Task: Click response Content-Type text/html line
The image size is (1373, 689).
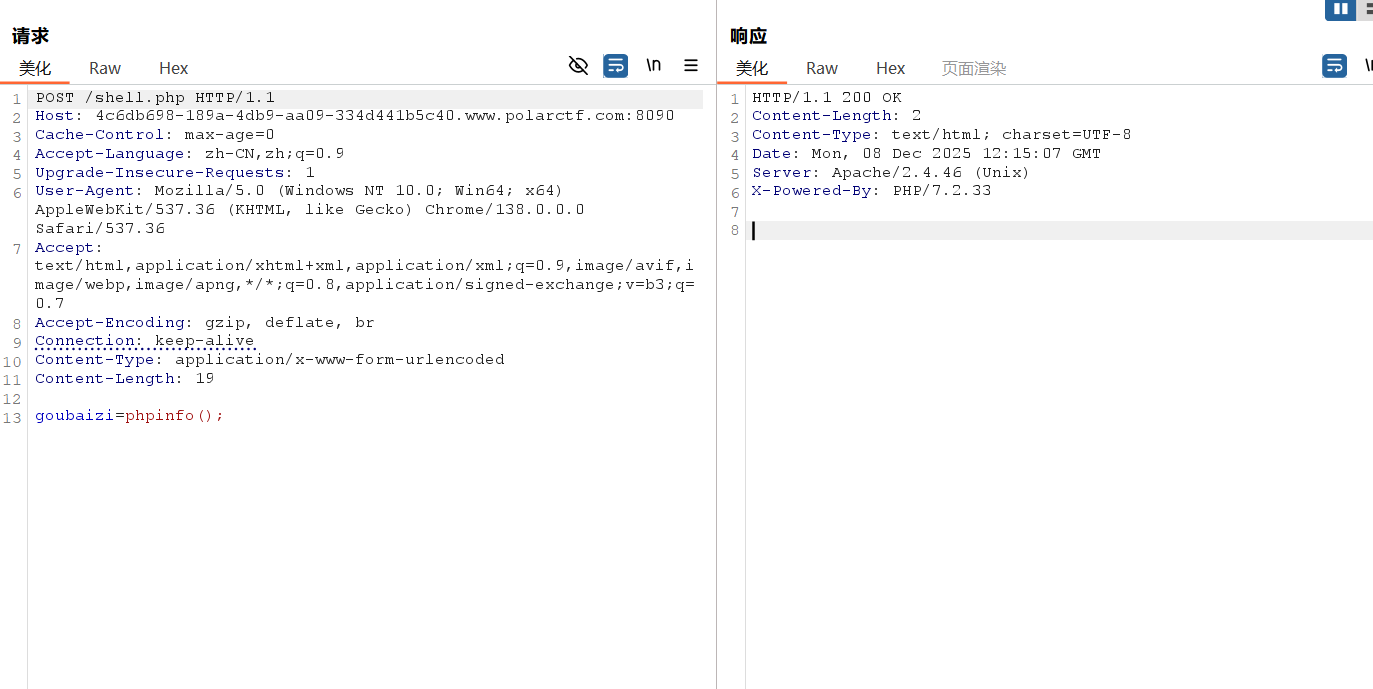Action: click(942, 135)
